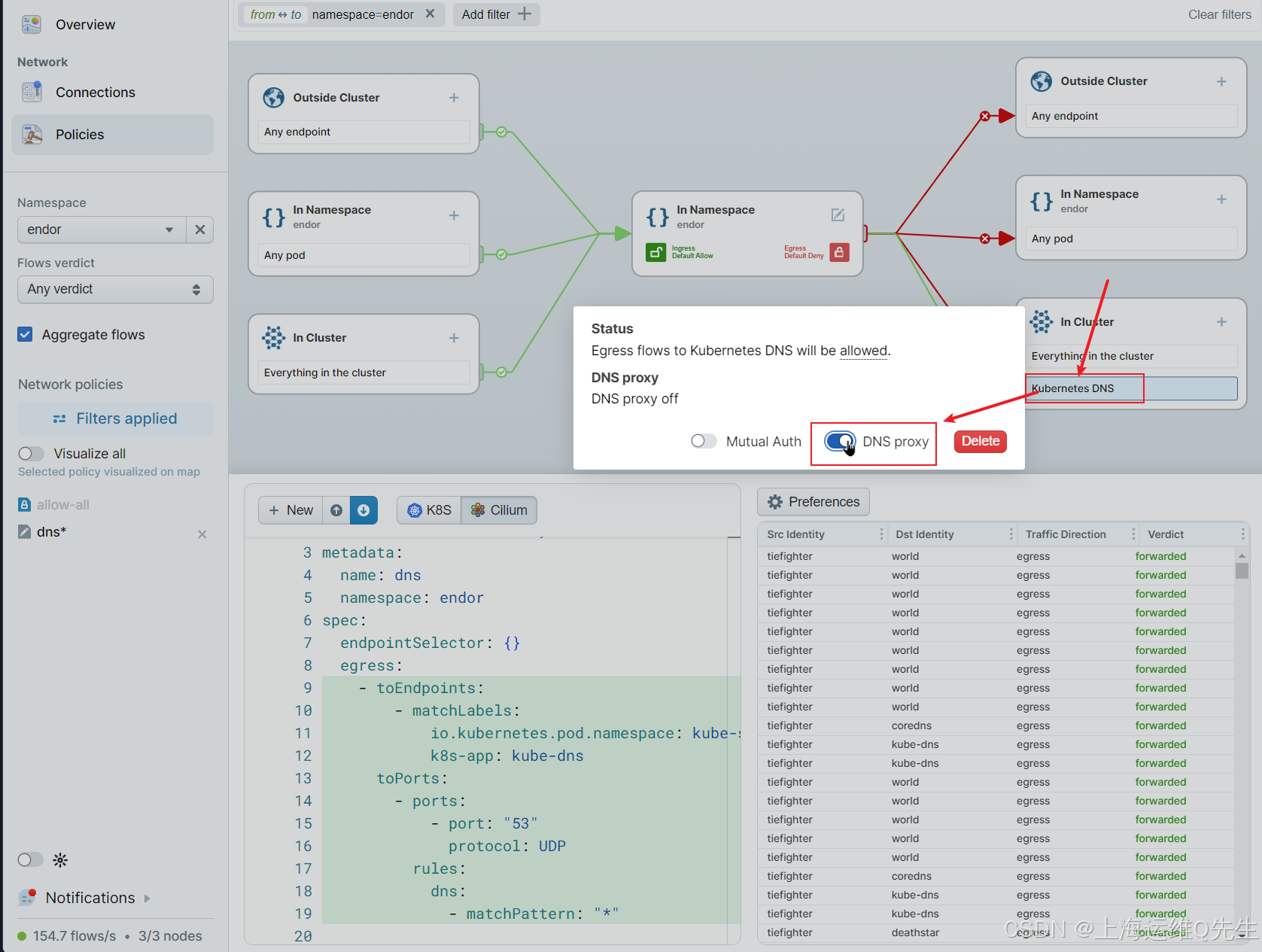Click the left In Cluster icon
The image size is (1262, 952).
click(x=273, y=338)
